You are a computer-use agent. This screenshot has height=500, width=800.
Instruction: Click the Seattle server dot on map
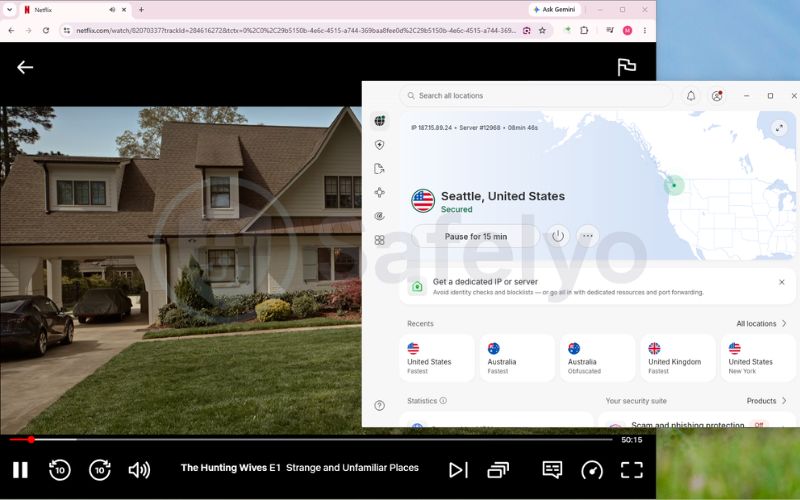[674, 185]
